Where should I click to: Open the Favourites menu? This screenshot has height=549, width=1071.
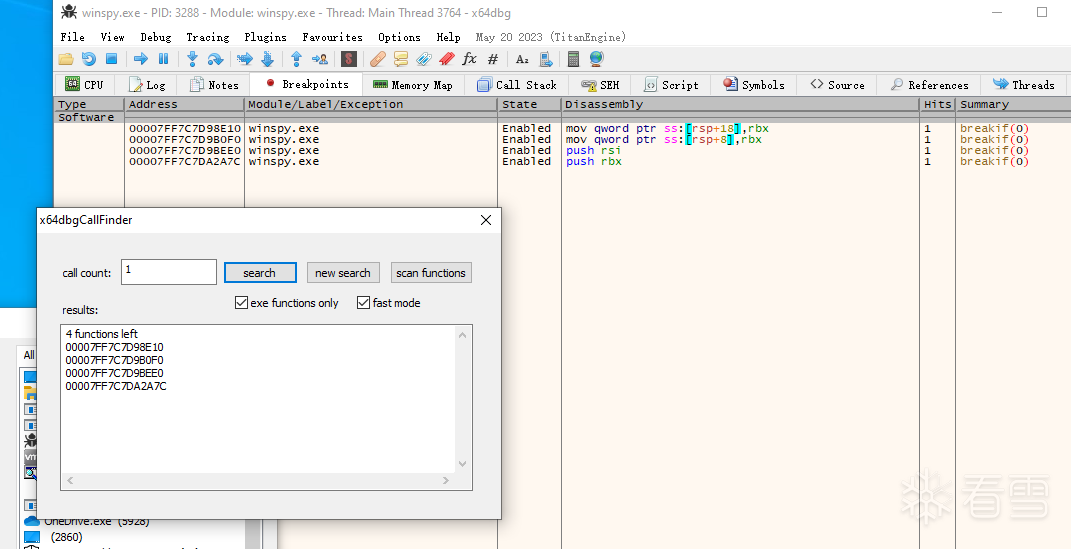[x=333, y=37]
